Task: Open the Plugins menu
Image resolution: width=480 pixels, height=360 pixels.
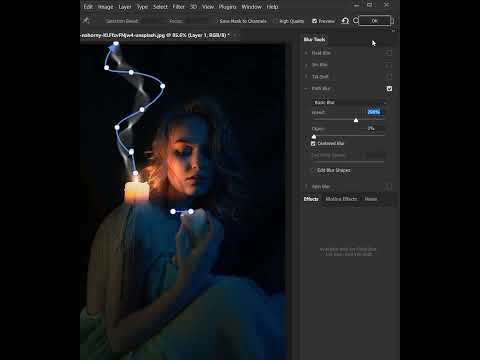Action: (227, 7)
